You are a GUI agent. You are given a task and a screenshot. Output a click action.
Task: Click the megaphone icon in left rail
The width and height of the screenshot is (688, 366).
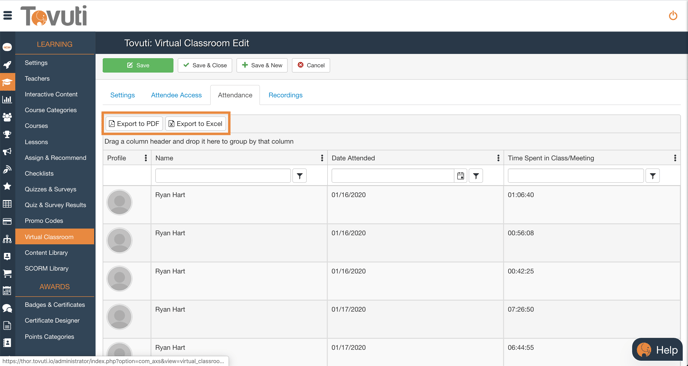coord(7,152)
